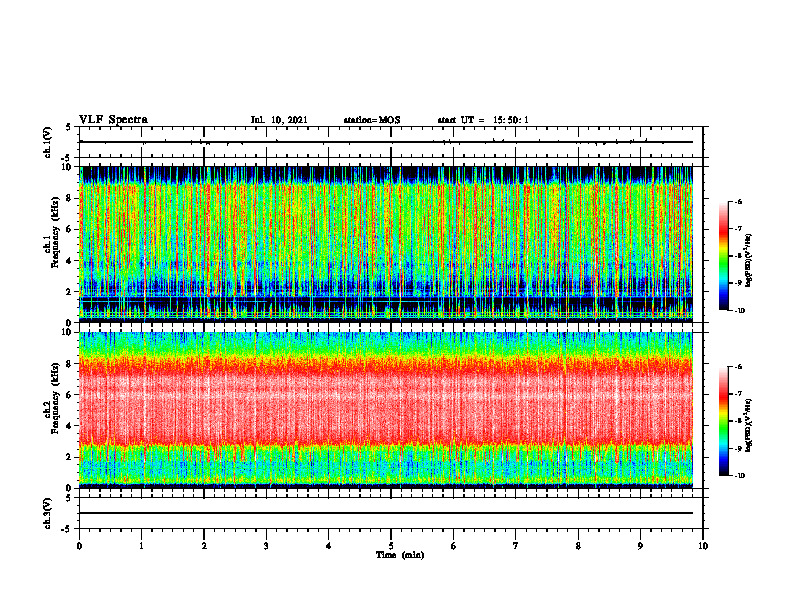Click tick label "5" on the Time axis
Viewport: 792px width, 612px height.
(x=391, y=546)
